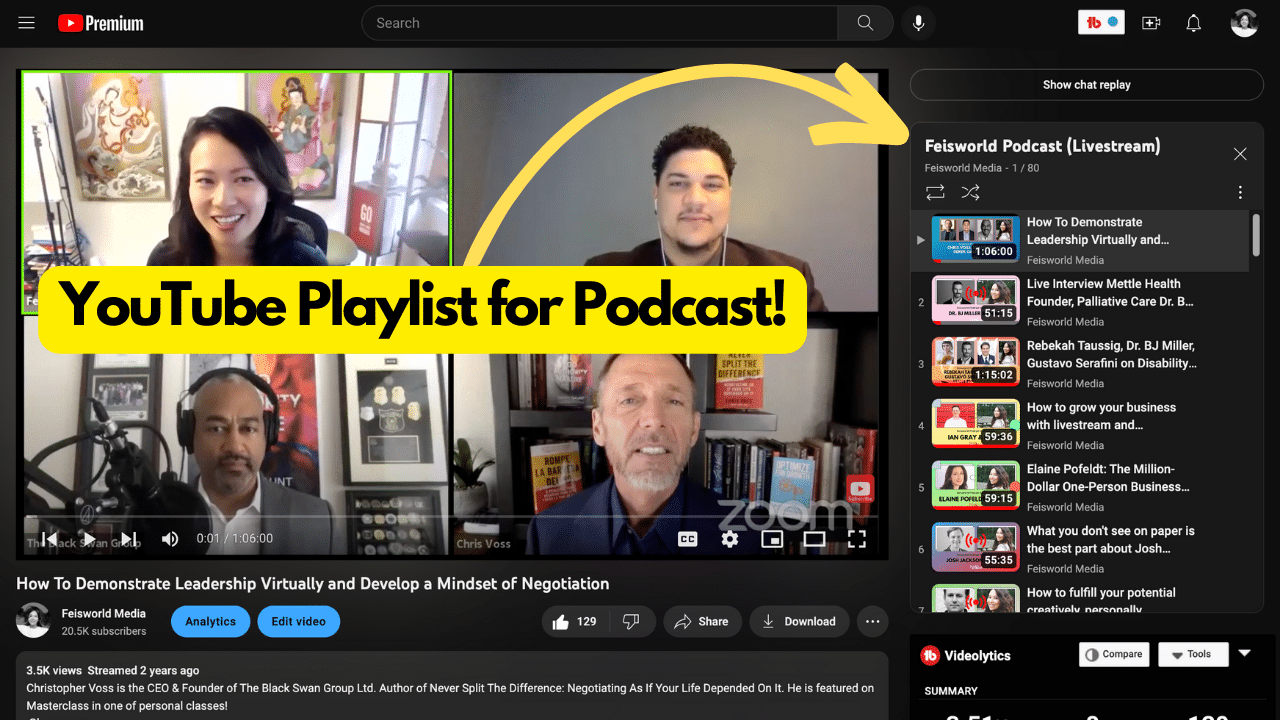Open the account avatar menu
Image resolution: width=1280 pixels, height=720 pixels.
tap(1244, 23)
